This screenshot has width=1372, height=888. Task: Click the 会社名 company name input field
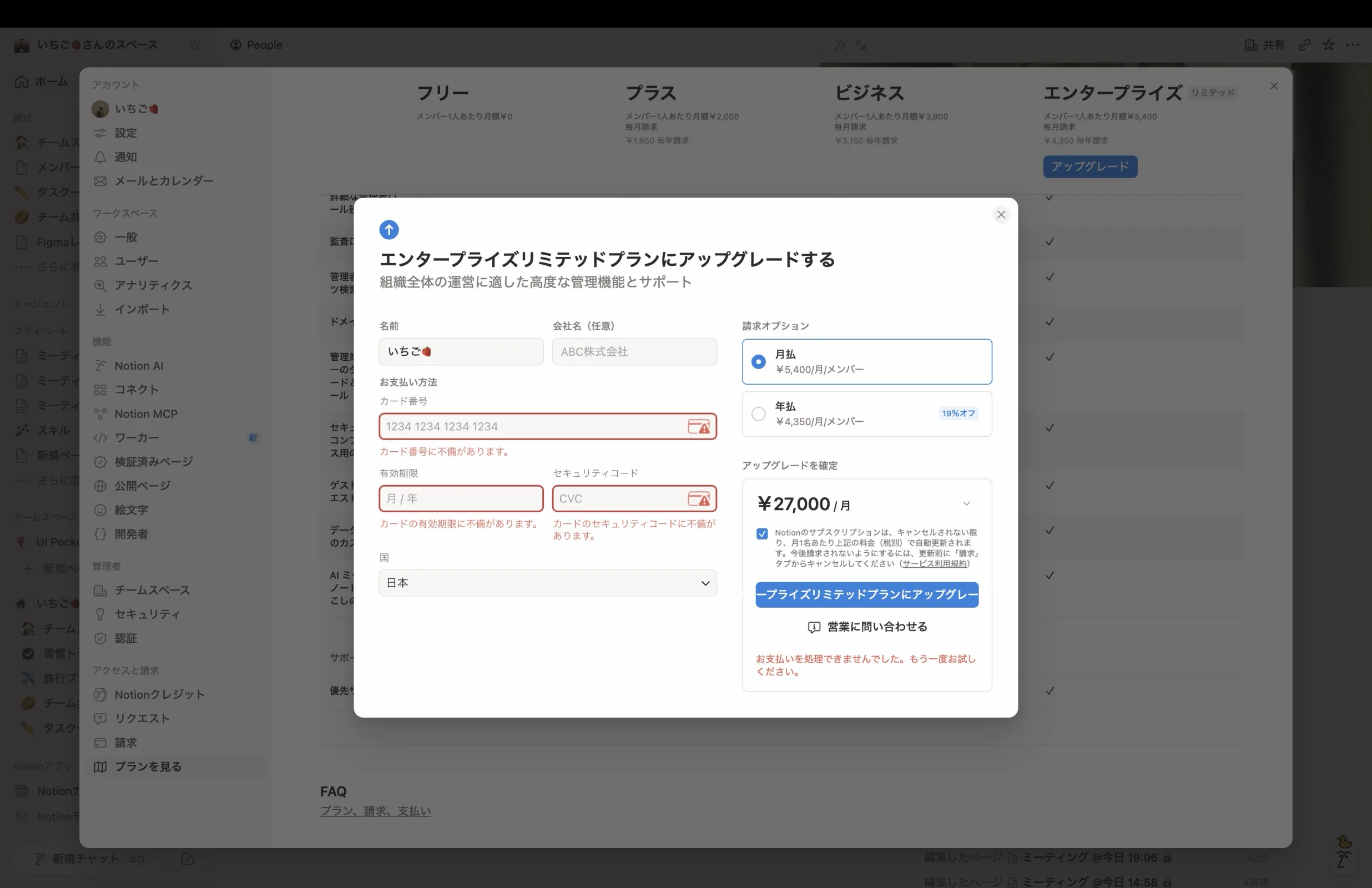point(634,352)
